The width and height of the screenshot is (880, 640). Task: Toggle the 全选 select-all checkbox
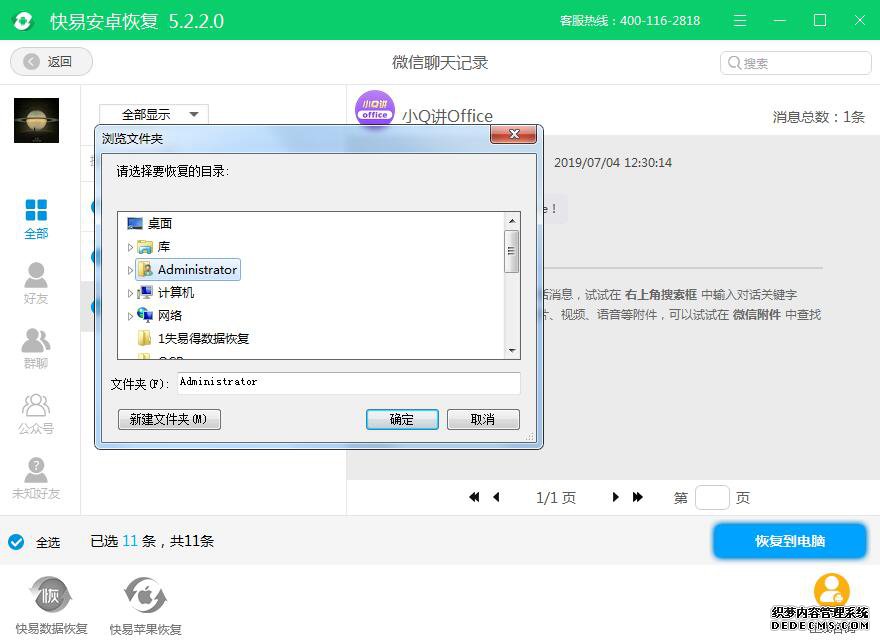coord(16,542)
